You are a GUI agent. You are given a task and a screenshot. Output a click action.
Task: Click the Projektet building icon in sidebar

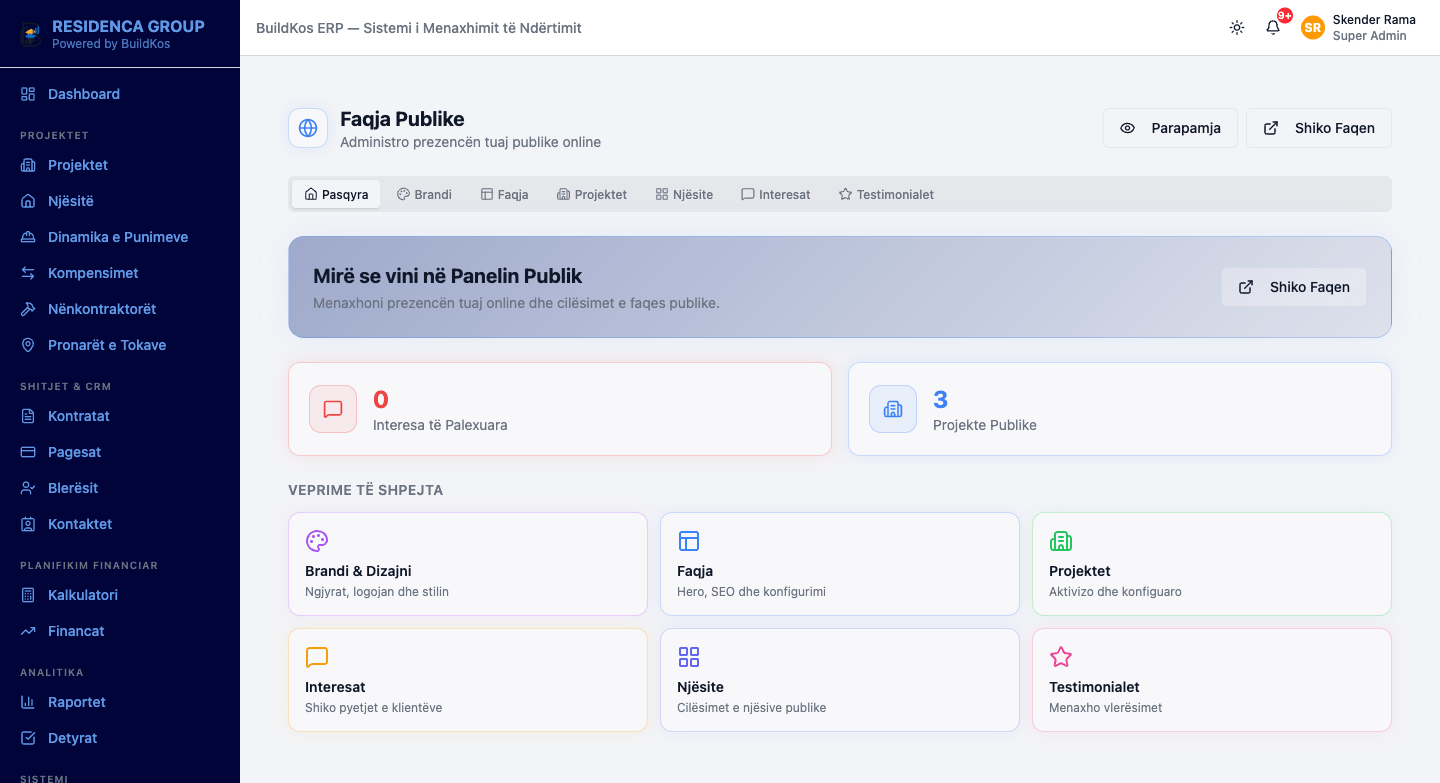pos(28,165)
